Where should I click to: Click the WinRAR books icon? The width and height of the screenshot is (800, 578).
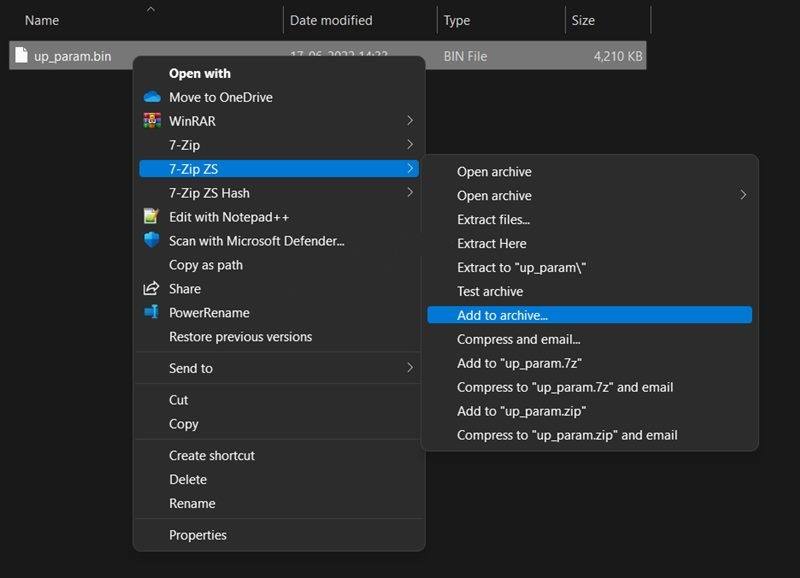152,120
